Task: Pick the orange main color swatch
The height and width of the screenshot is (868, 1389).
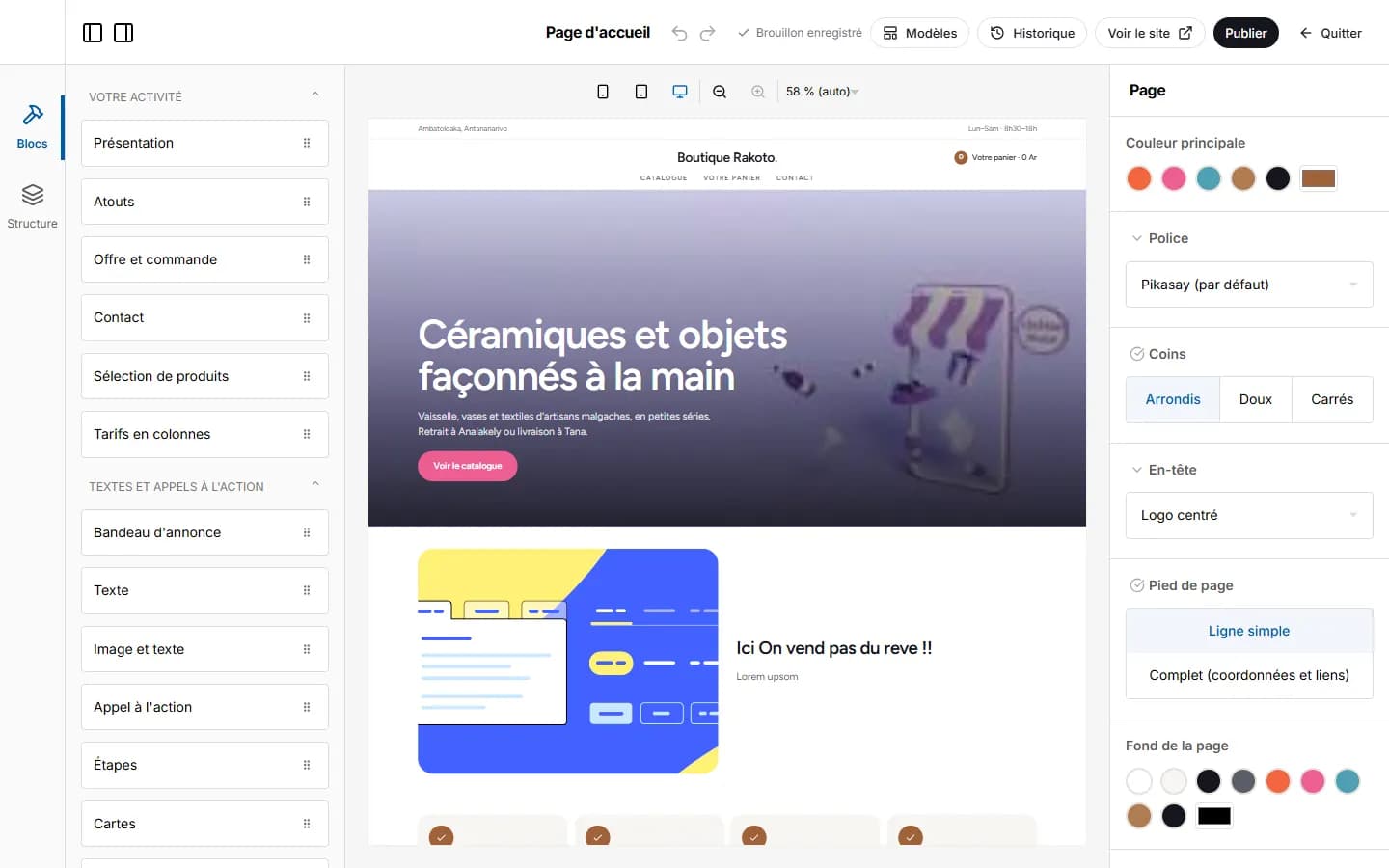Action: (1139, 178)
